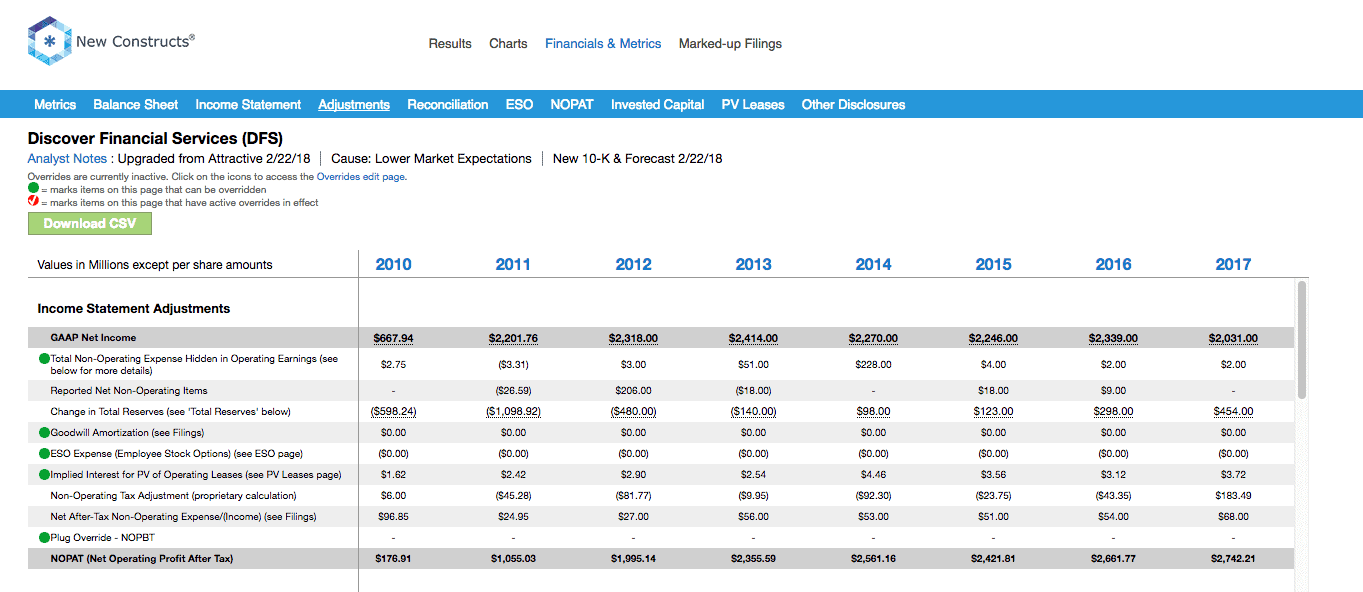This screenshot has height=592, width=1363.
Task: Click Change in Total Reserves value $98.00
Action: (873, 412)
